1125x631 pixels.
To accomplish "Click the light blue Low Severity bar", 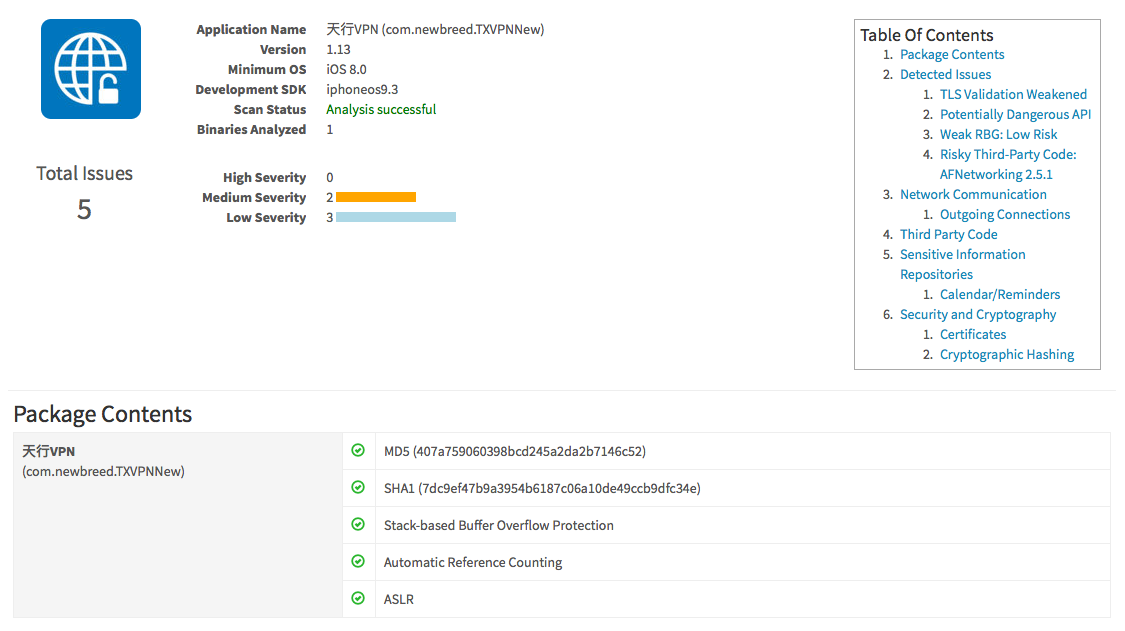I will pyautogui.click(x=396, y=217).
